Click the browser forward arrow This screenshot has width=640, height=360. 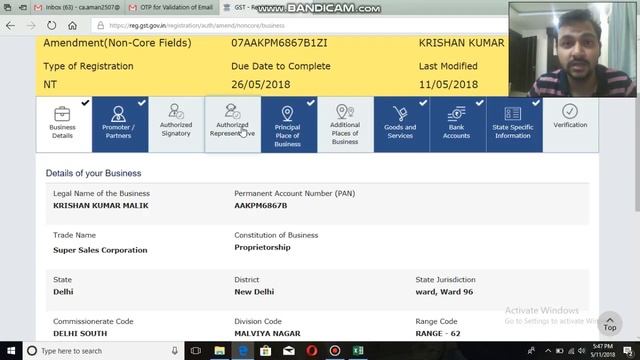pos(31,25)
